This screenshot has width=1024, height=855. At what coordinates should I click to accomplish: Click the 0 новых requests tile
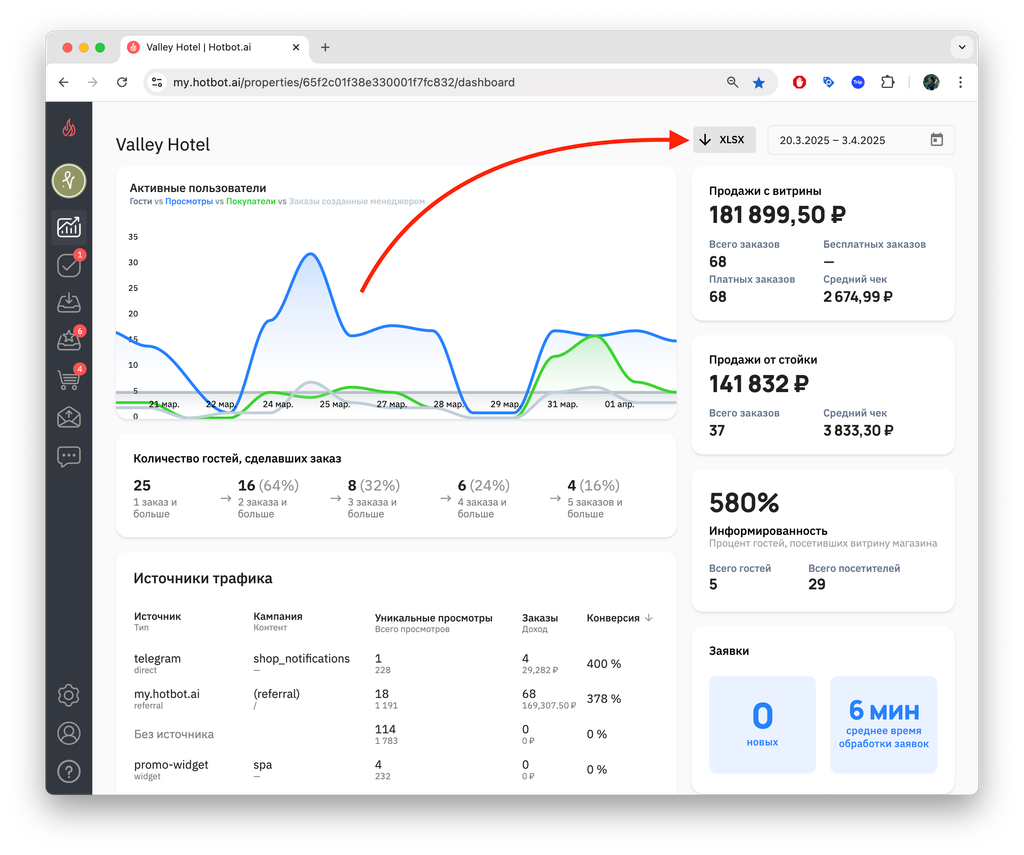[762, 724]
